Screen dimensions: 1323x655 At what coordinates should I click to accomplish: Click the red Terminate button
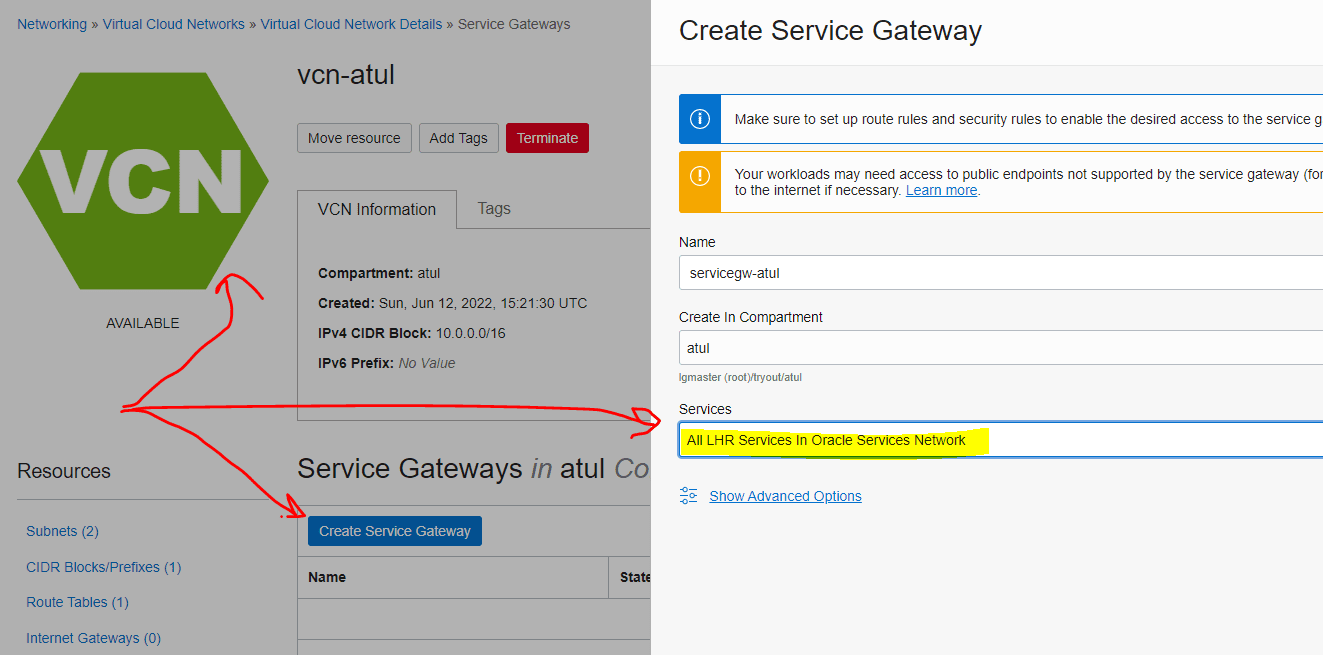tap(547, 138)
